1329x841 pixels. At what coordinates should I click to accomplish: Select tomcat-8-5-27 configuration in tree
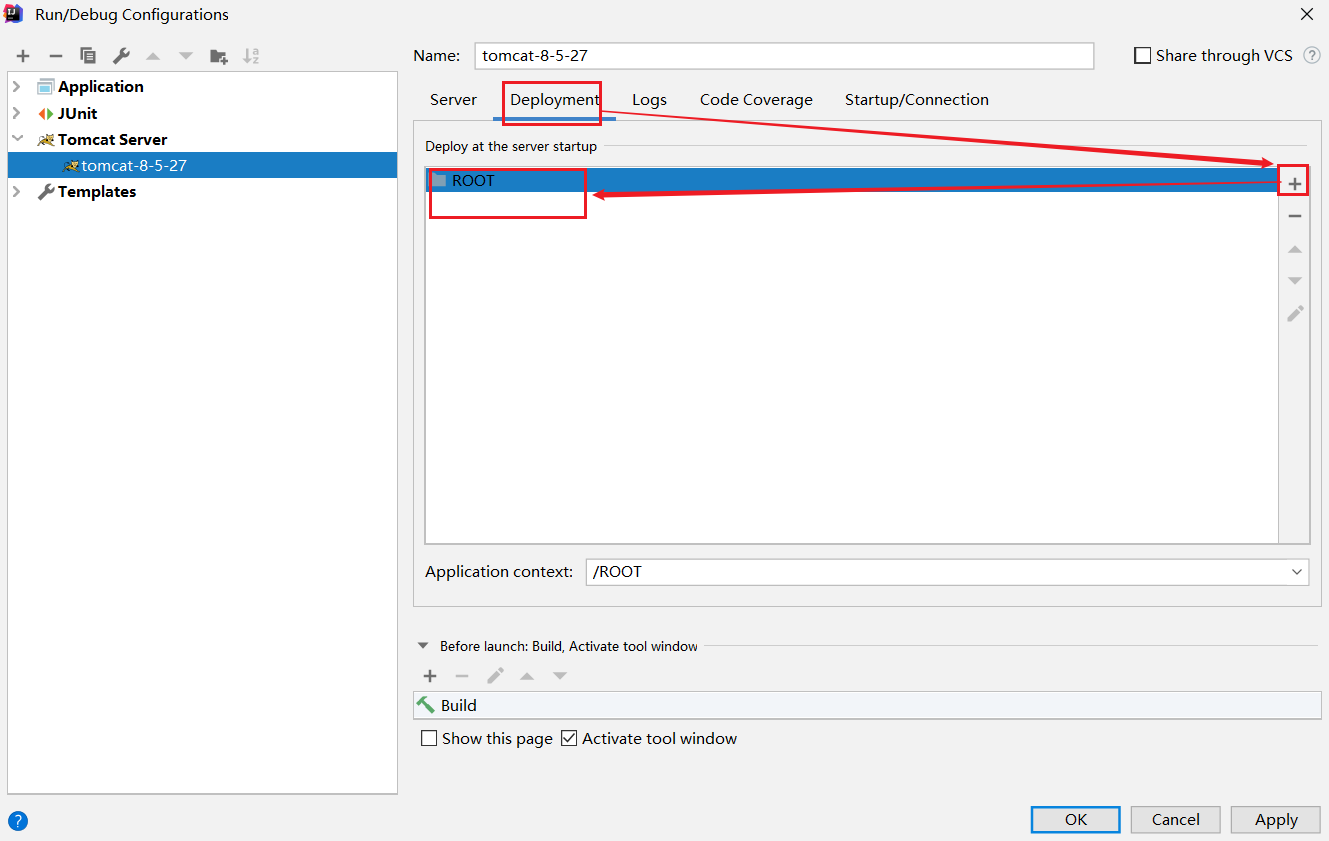point(202,166)
